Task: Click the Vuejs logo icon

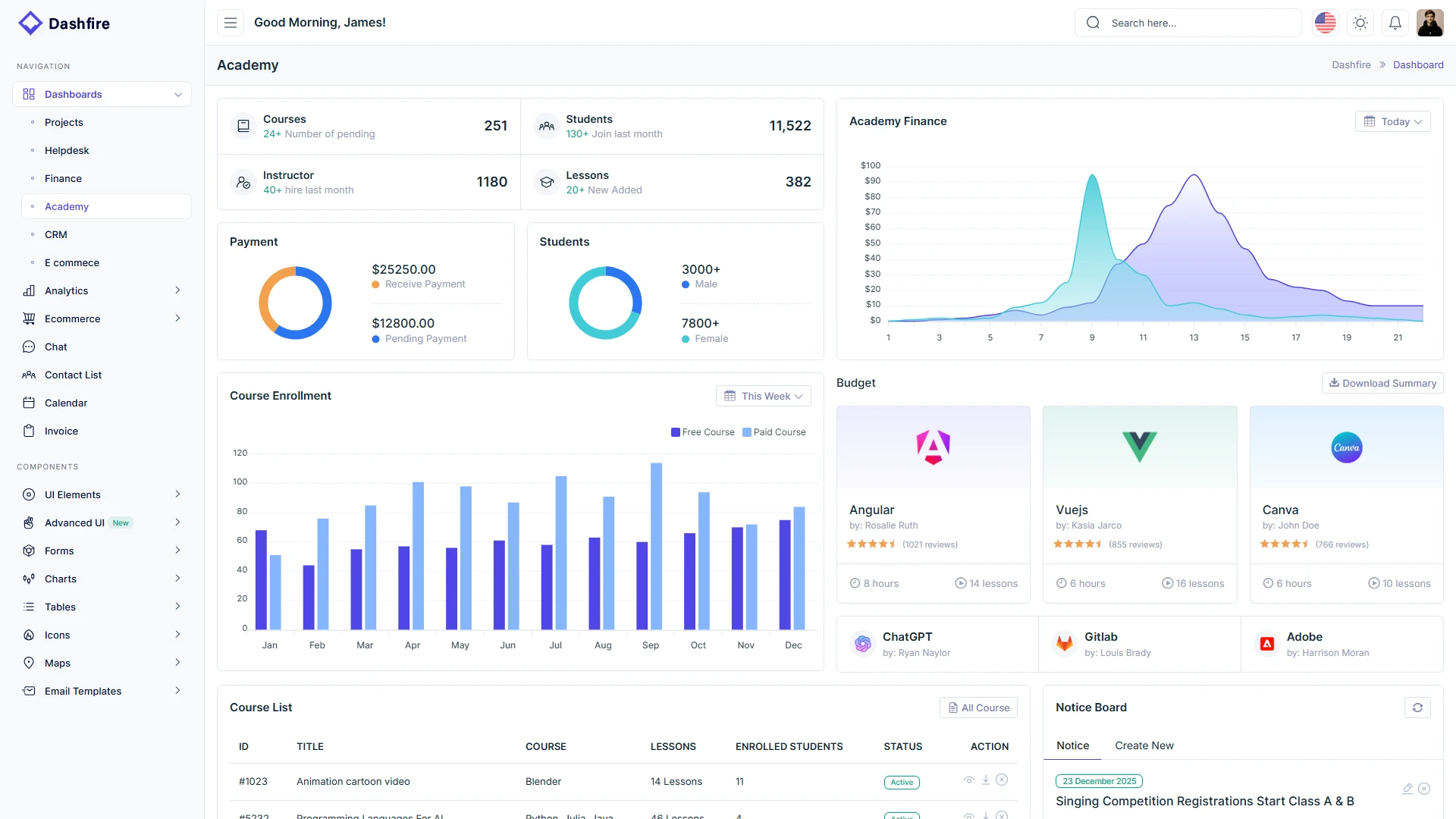Action: click(x=1140, y=447)
